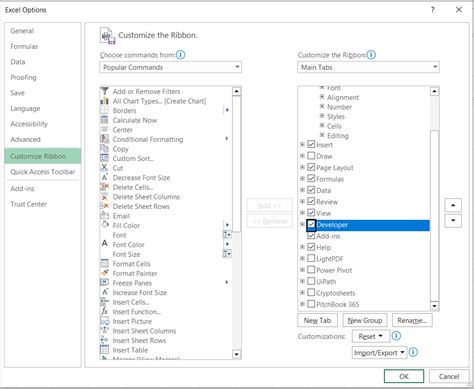474x389 pixels.
Task: Enable the LightPDF tab checkbox
Action: [311, 258]
